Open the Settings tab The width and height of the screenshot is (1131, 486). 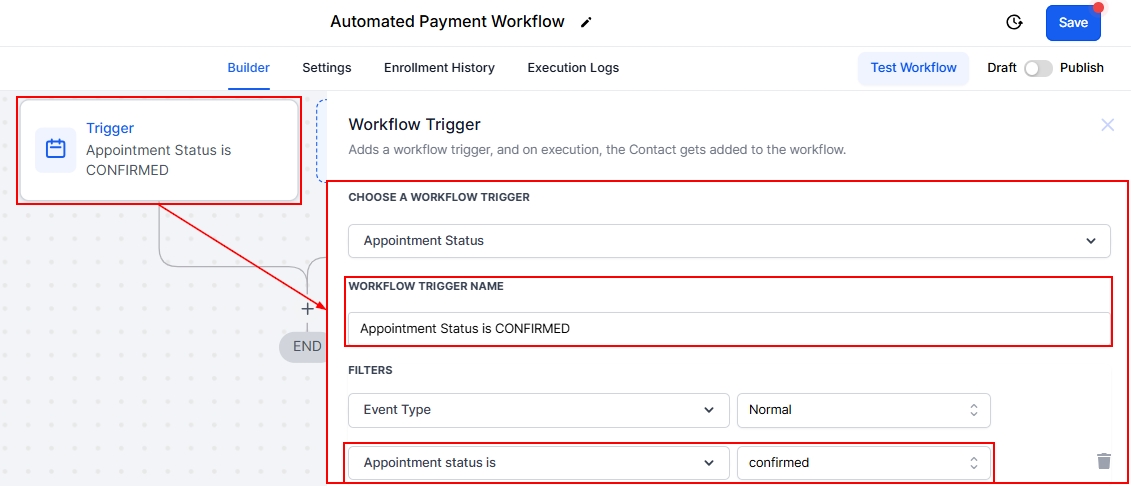coord(327,68)
